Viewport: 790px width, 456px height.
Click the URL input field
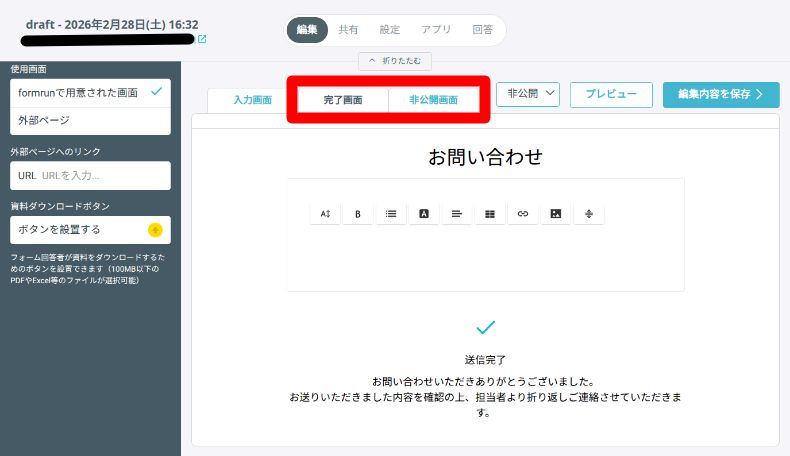(90, 176)
